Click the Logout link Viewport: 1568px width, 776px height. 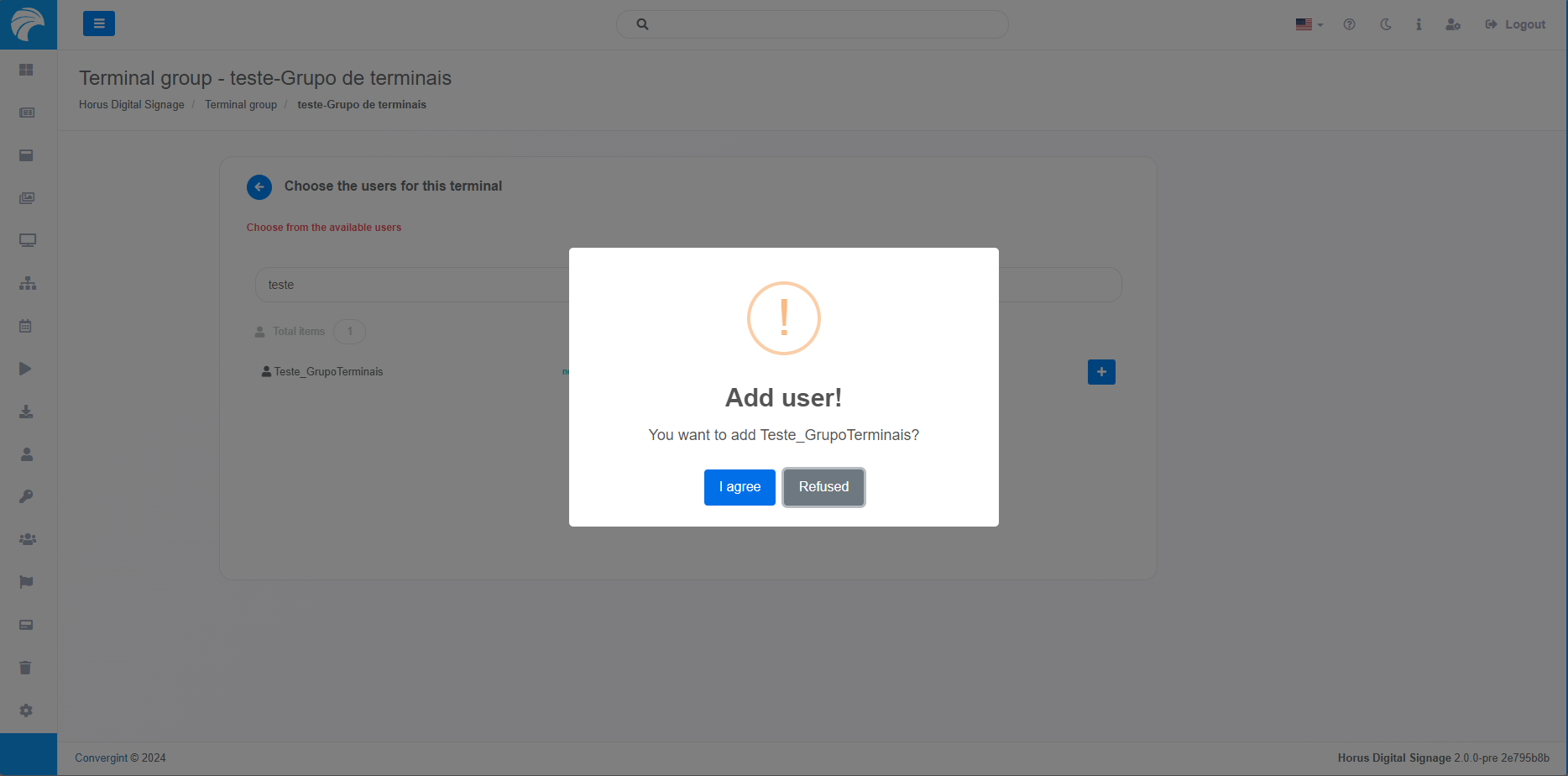1515,24
